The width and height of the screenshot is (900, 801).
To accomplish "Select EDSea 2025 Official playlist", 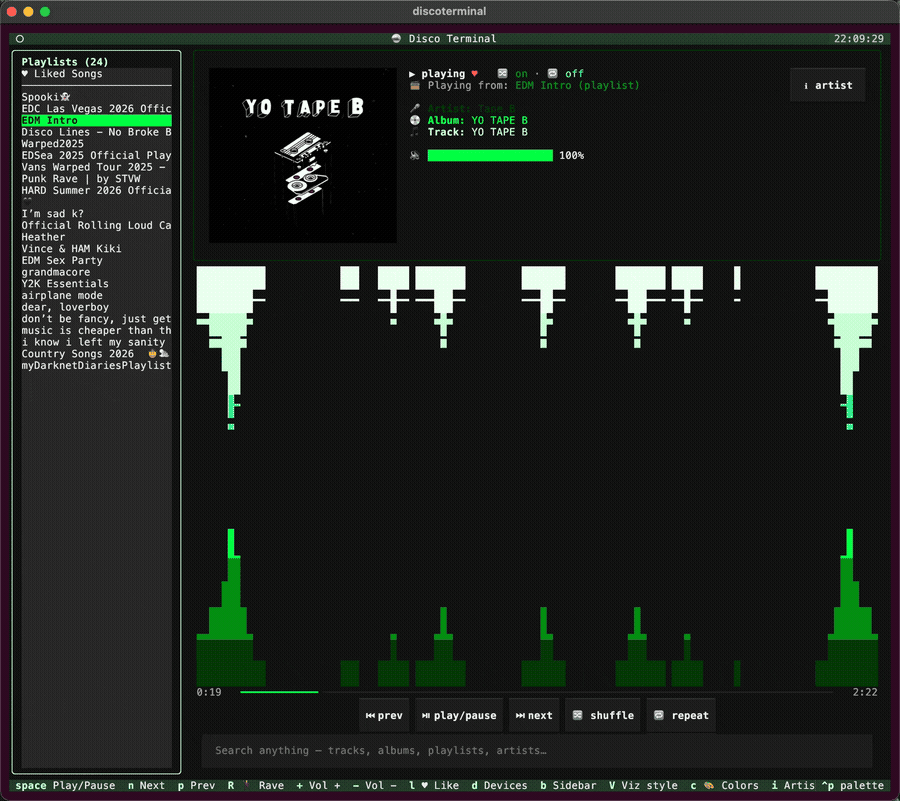I will point(96,155).
